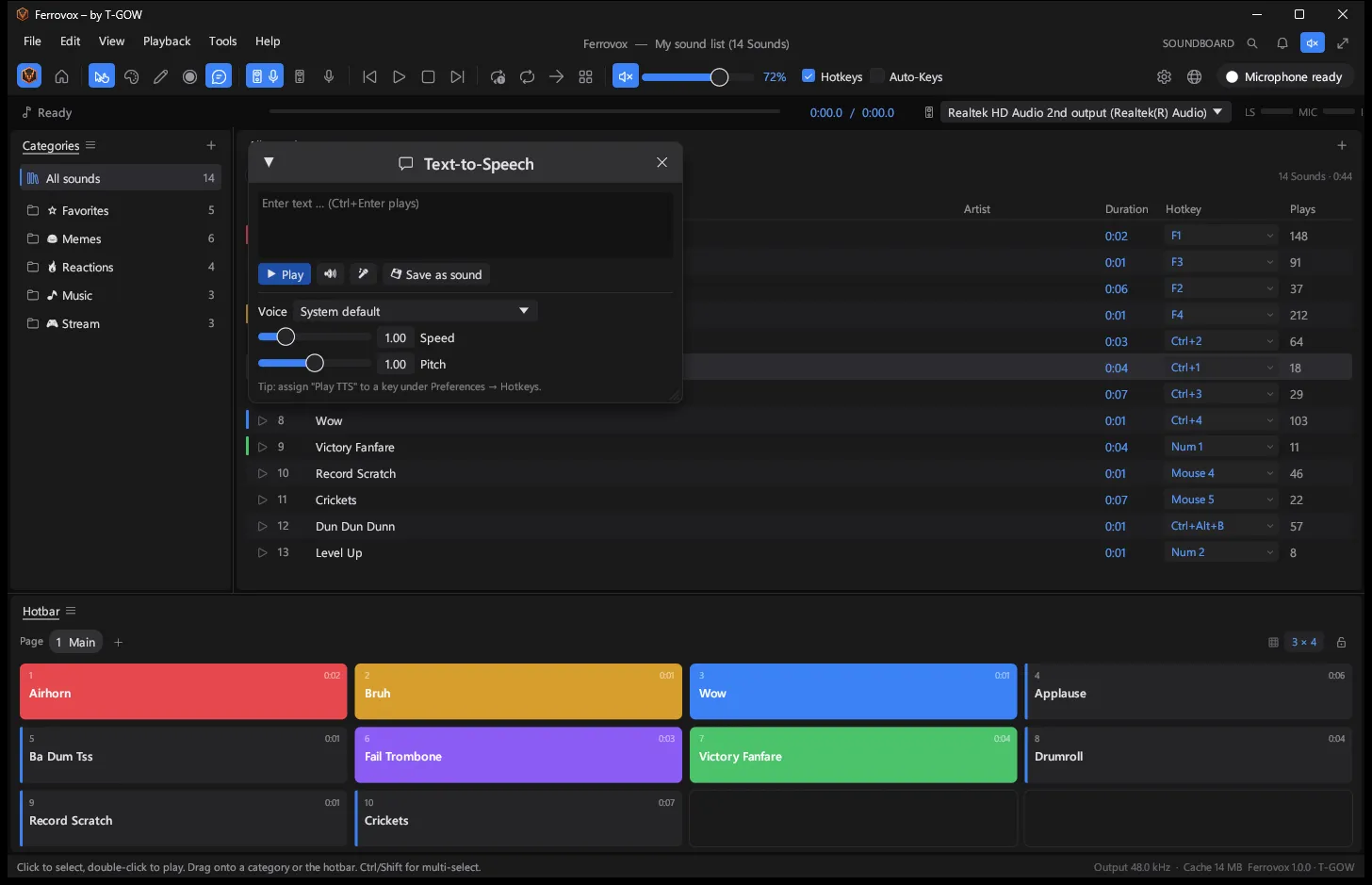The height and width of the screenshot is (885, 1372).
Task: Click the pencil edit icon
Action: [160, 77]
